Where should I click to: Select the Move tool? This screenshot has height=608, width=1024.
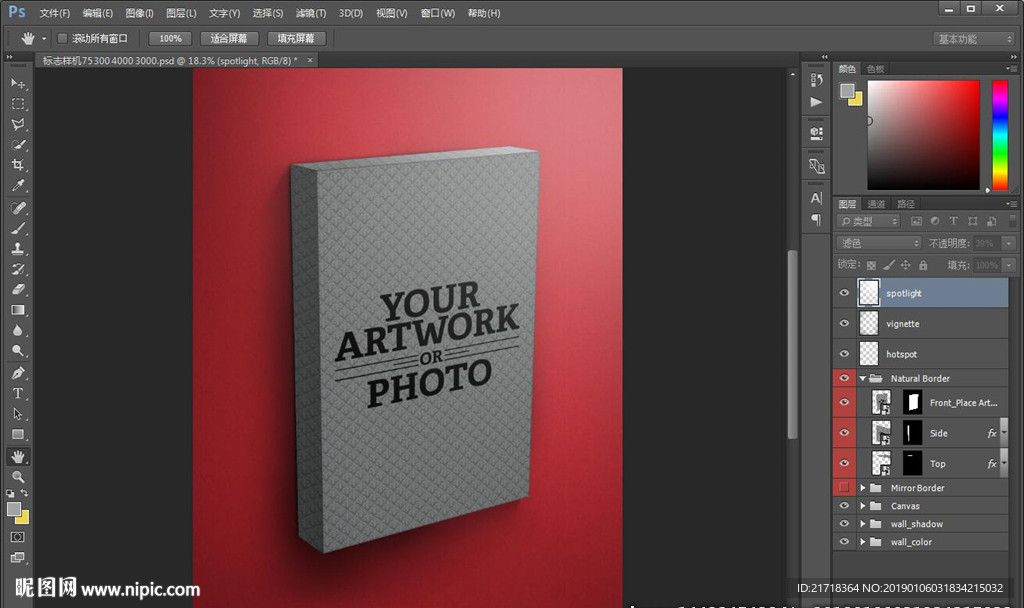click(18, 84)
